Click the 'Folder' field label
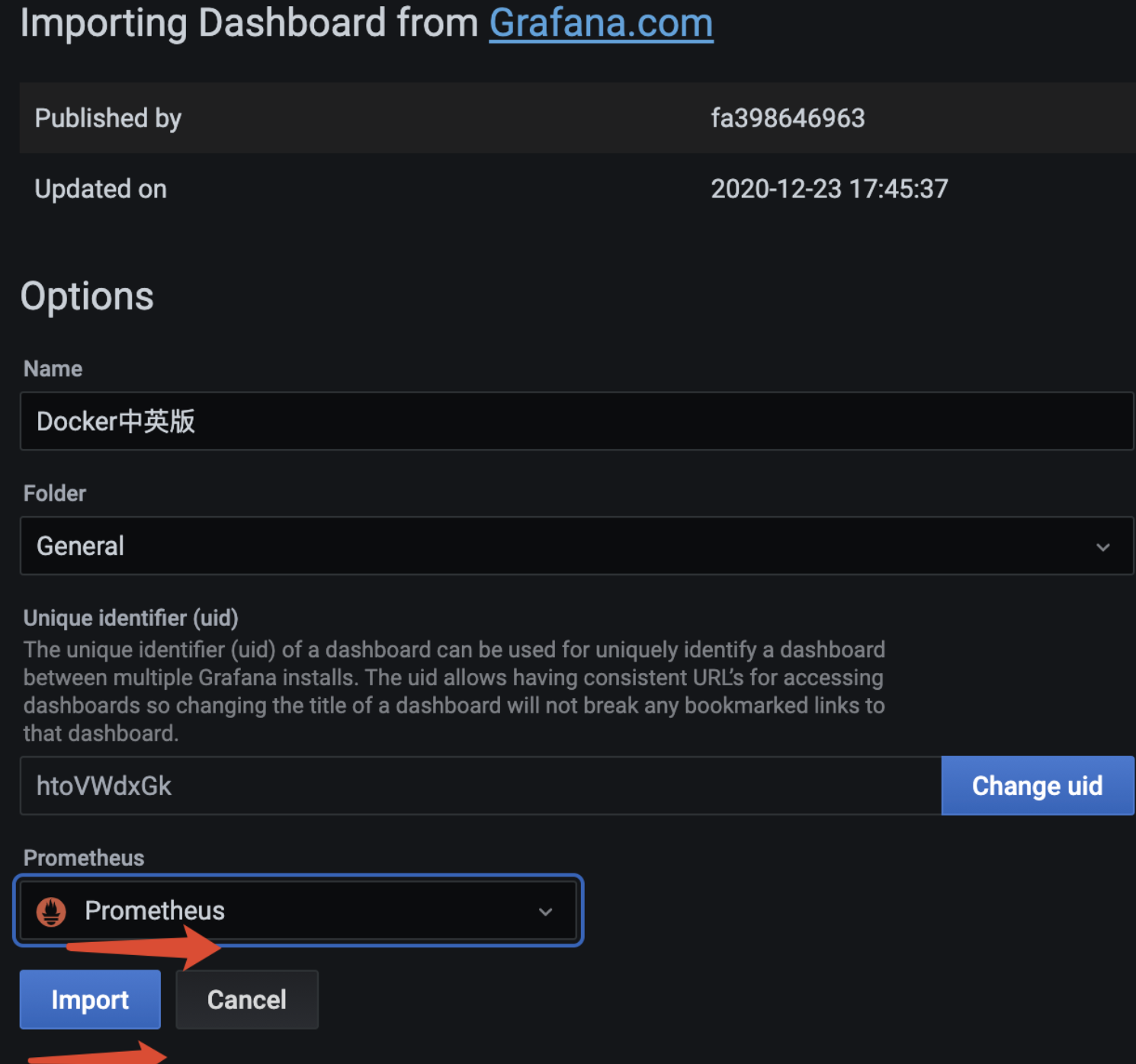This screenshot has height=1064, width=1136. click(55, 493)
